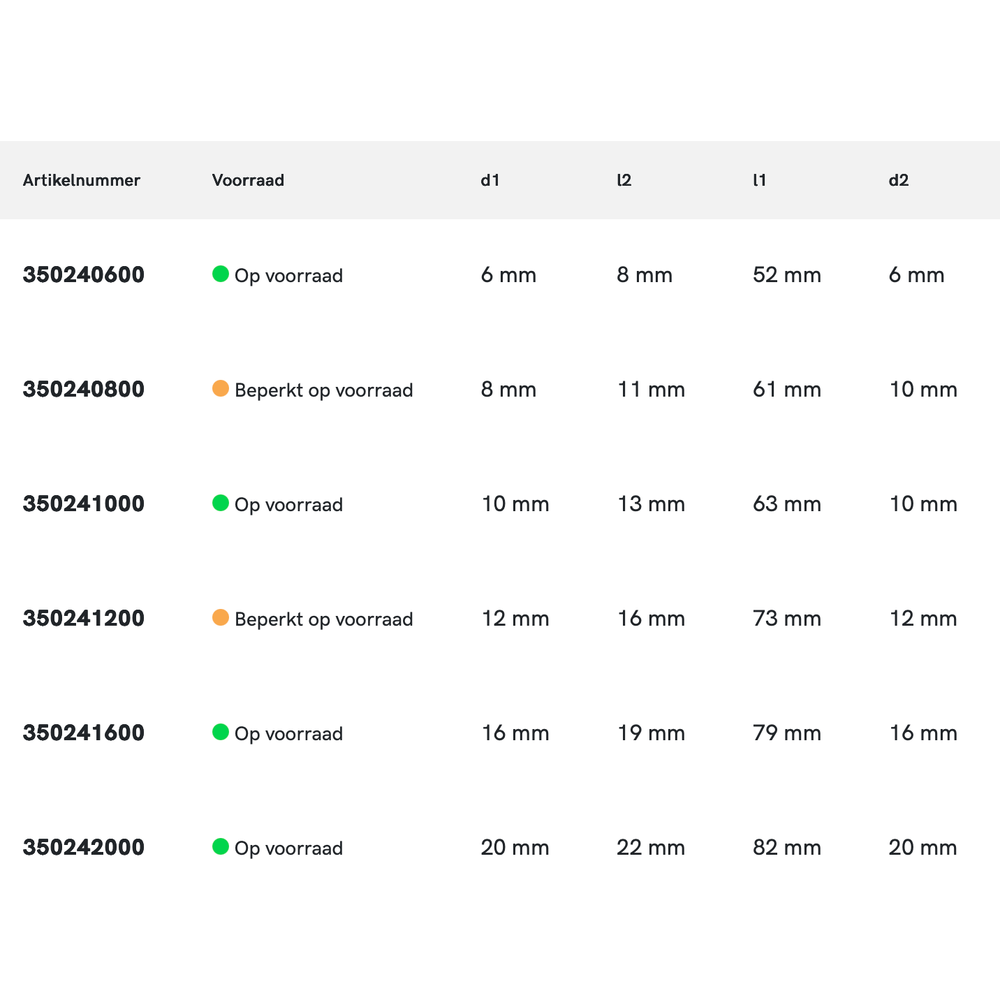This screenshot has height=1000, width=1000.
Task: Select the 82 mm l1 cell
Action: pos(786,848)
